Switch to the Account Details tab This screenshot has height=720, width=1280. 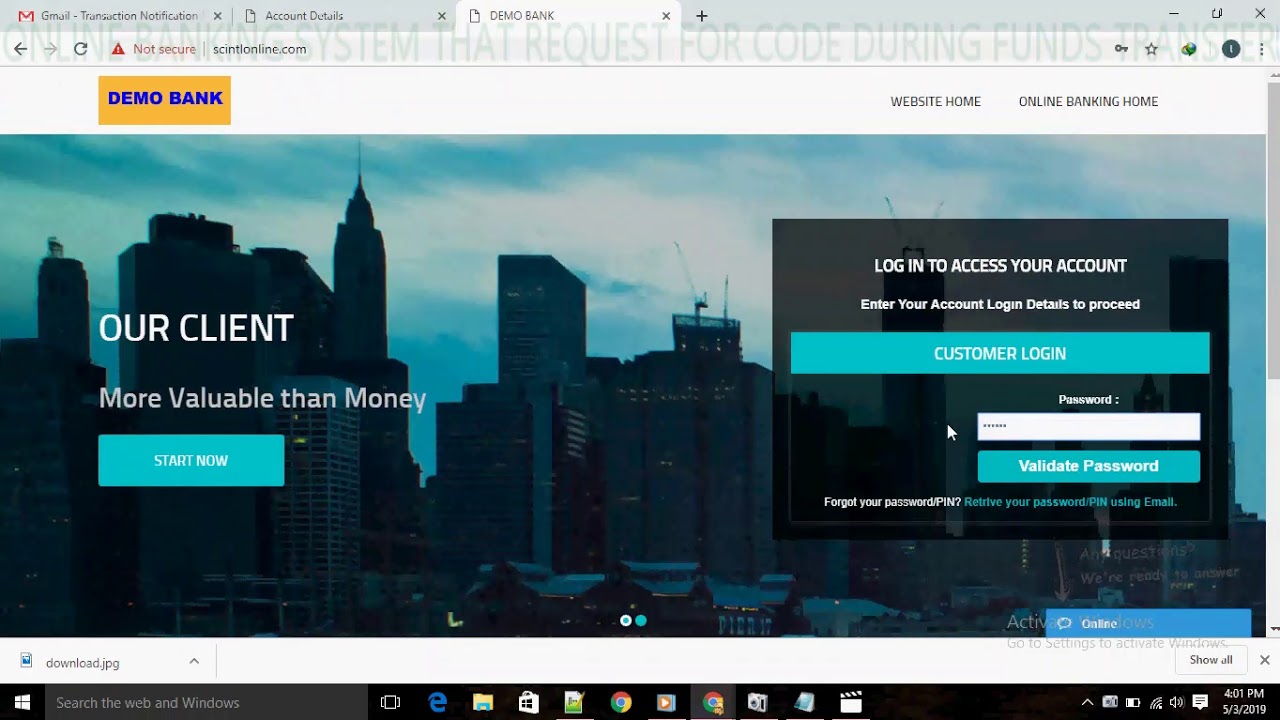(x=304, y=16)
